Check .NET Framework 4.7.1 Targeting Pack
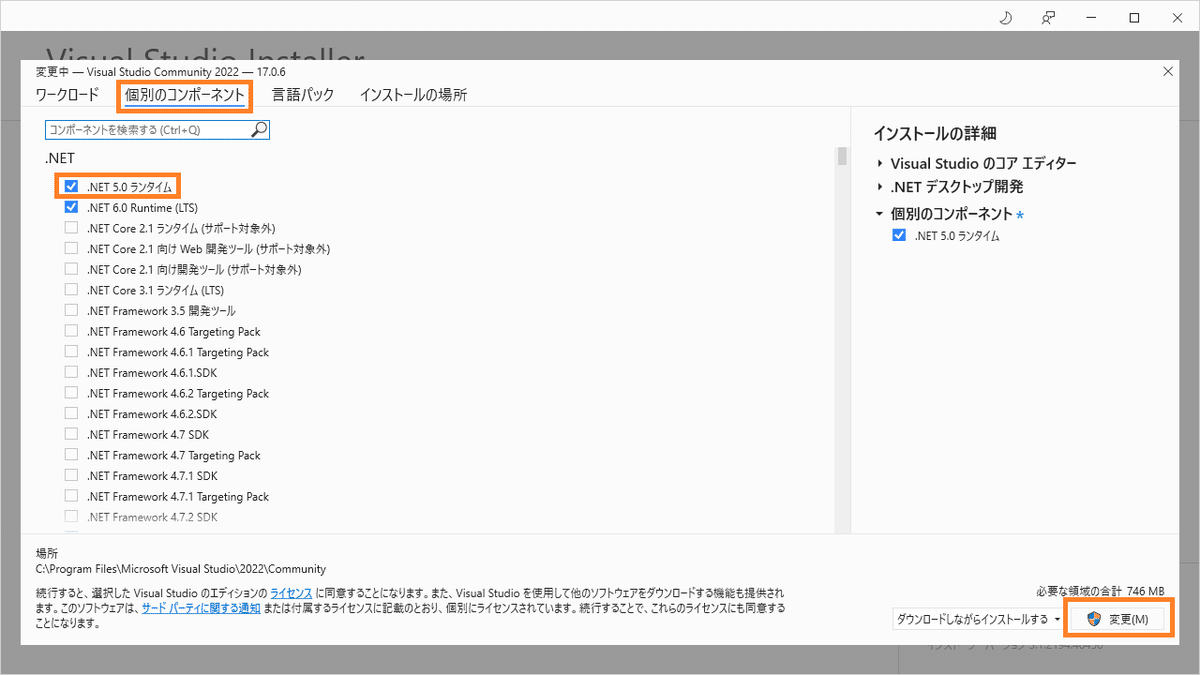This screenshot has width=1200, height=675. click(71, 496)
